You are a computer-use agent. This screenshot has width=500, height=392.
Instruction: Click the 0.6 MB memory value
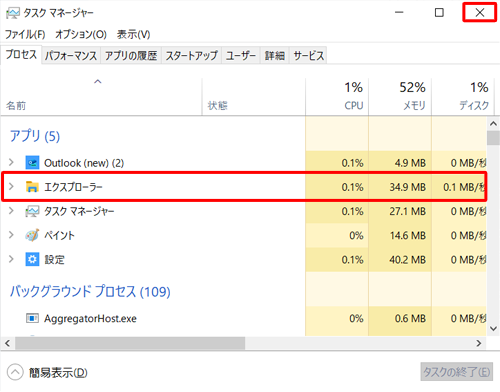(410, 319)
